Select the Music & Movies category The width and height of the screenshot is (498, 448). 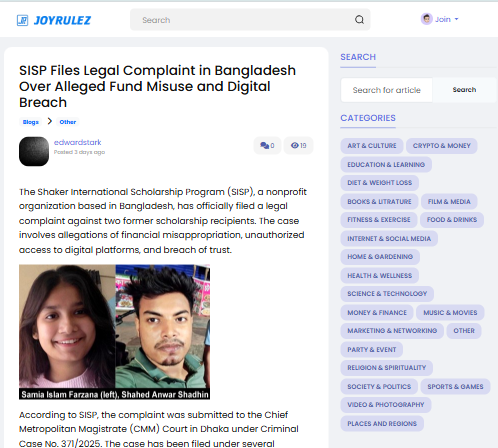click(x=450, y=313)
